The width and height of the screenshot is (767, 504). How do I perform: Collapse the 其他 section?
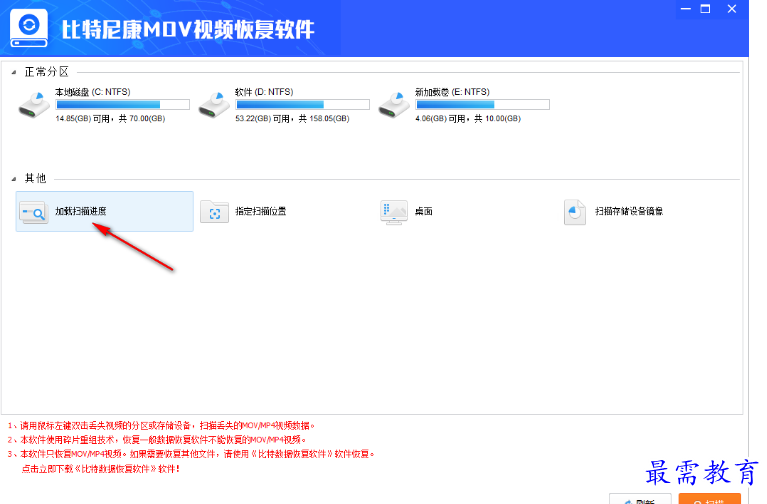pyautogui.click(x=14, y=179)
